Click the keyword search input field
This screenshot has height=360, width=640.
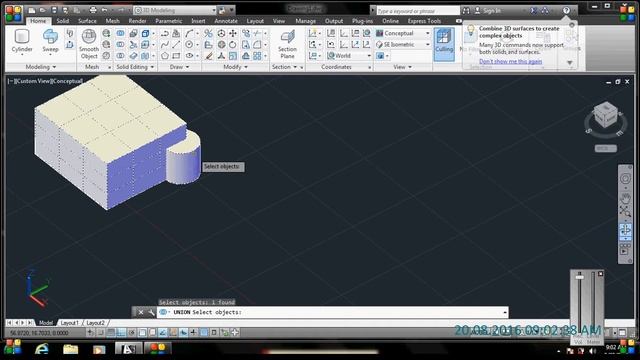(x=418, y=11)
